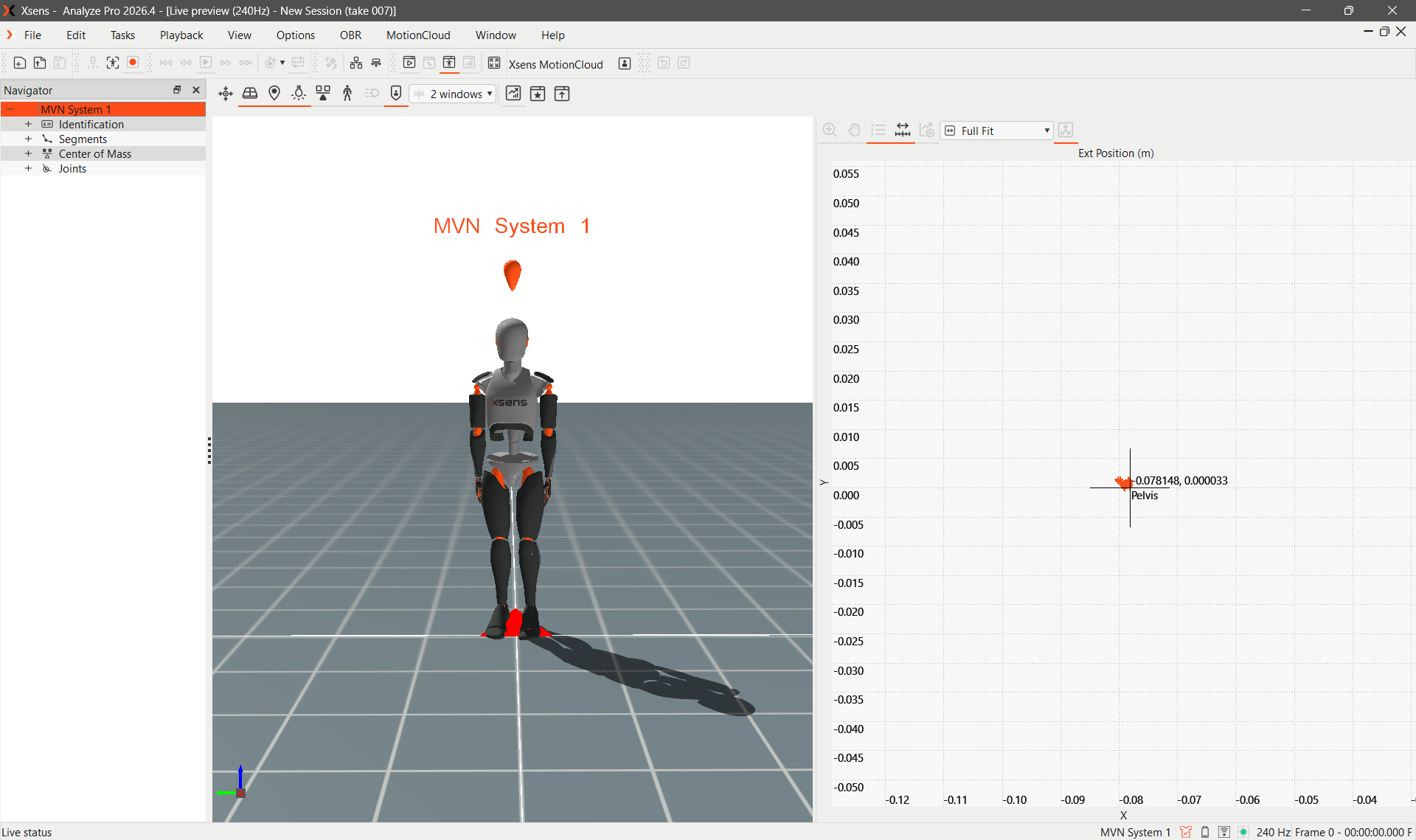Image resolution: width=1416 pixels, height=840 pixels.
Task: Toggle the floor grid display
Action: [x=250, y=94]
